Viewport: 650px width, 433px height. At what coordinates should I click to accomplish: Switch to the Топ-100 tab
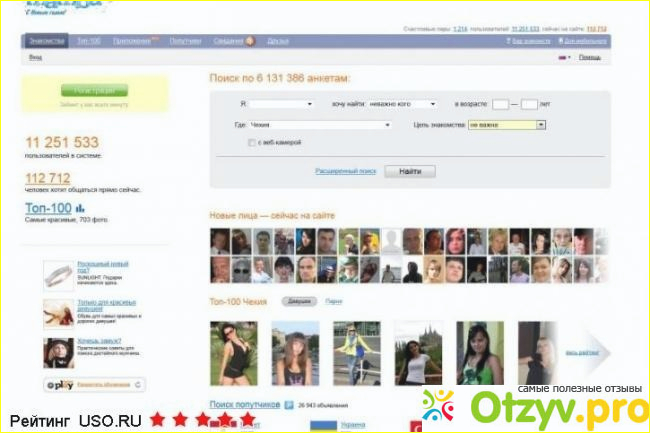88,41
